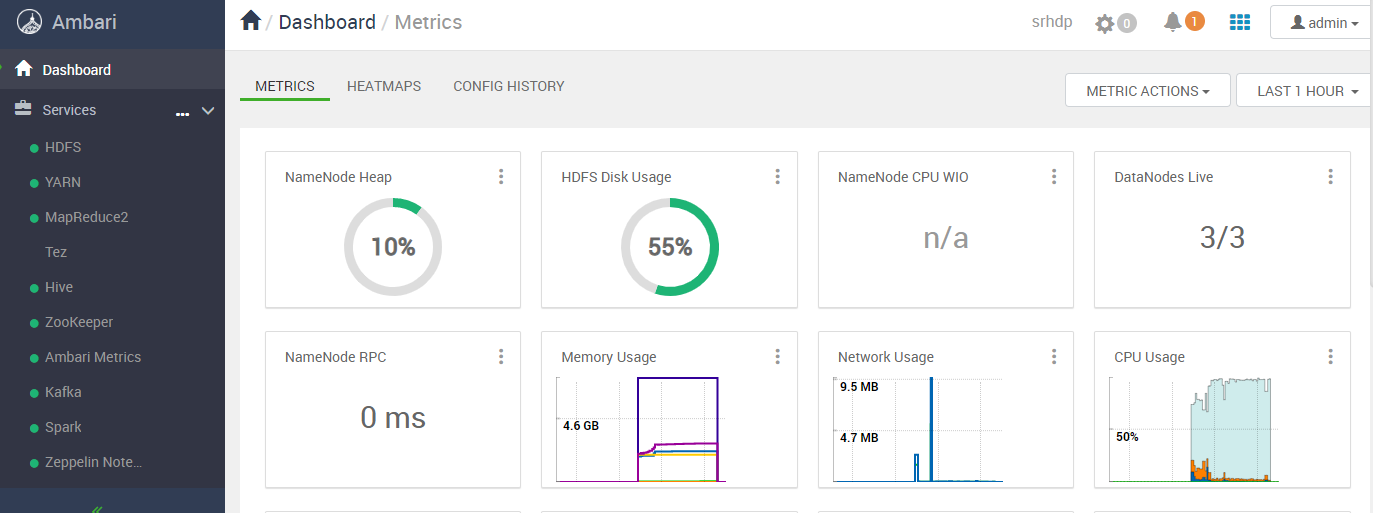Click the CPU Usage graph
Image resolution: width=1373 pixels, height=513 pixels.
pyautogui.click(x=1194, y=430)
